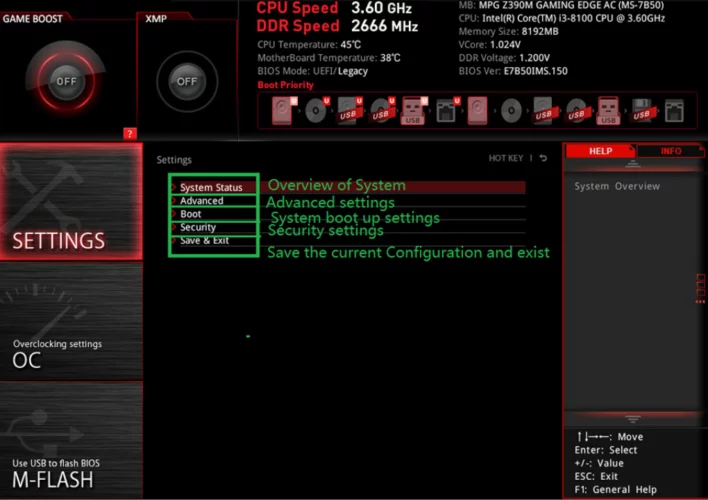
Task: Click the help panel bottom scroll handle
Action: [633, 420]
